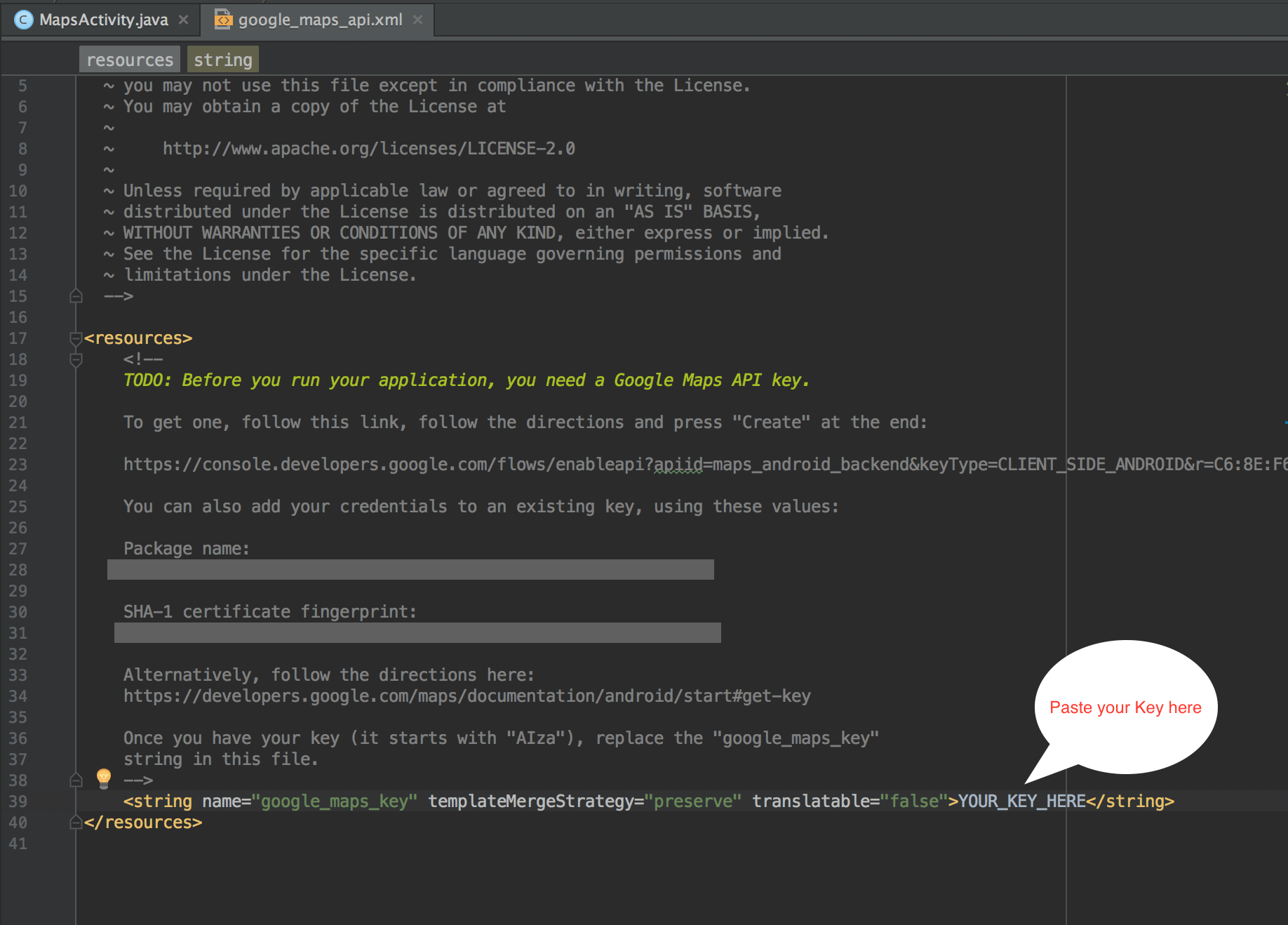Click the google_maps_key attribute value
Image resolution: width=1288 pixels, height=925 pixels.
335,801
